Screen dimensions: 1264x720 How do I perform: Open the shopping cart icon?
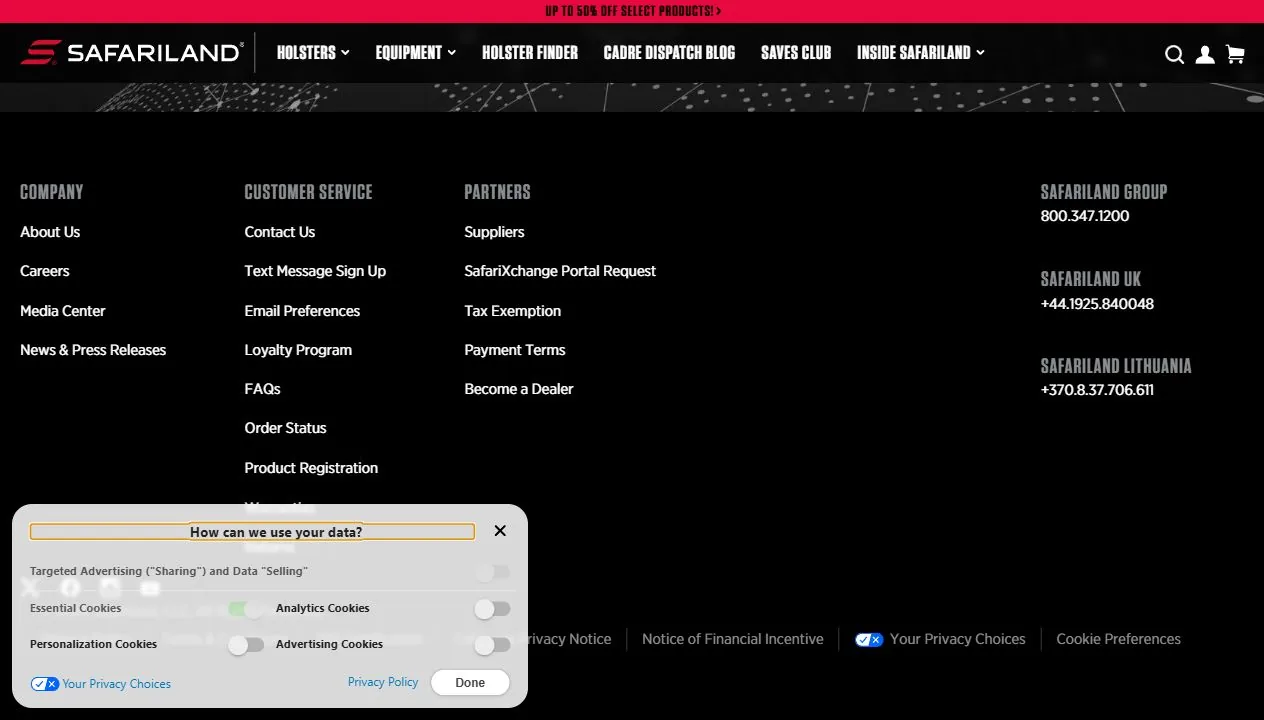click(x=1235, y=54)
